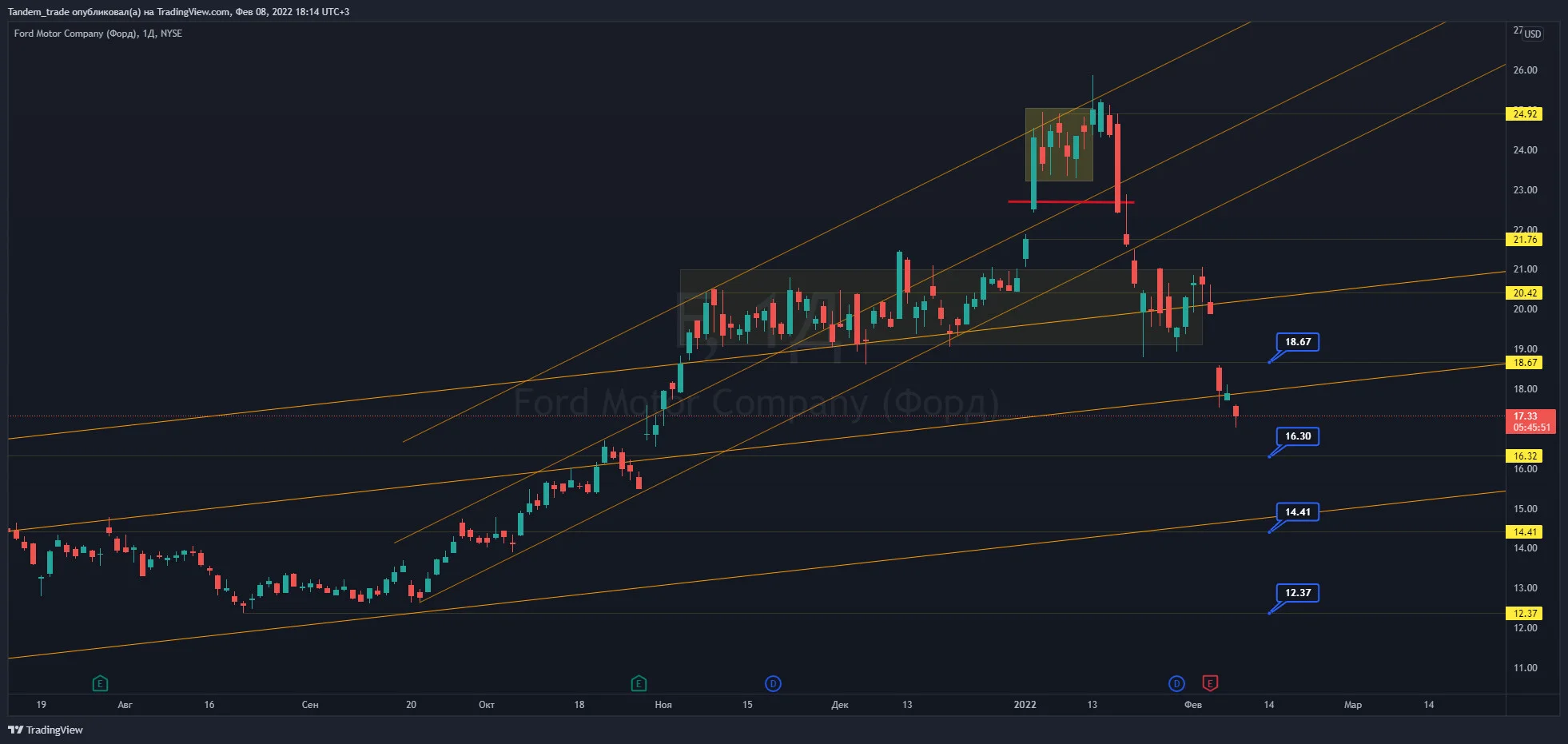1568x744 pixels.
Task: Click the 15.00 price axis value
Action: (x=1525, y=509)
